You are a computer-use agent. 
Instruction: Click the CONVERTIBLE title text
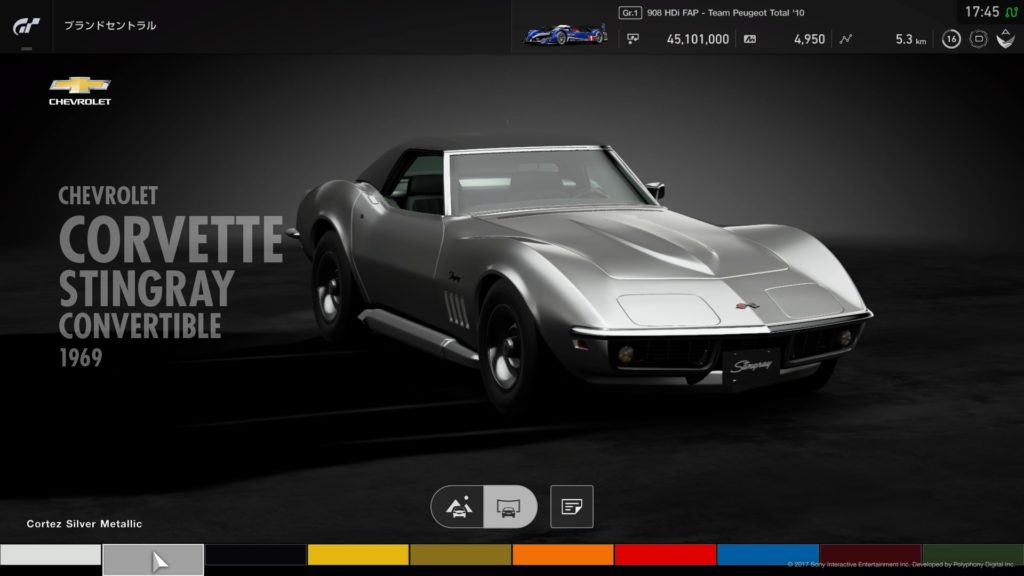[140, 326]
